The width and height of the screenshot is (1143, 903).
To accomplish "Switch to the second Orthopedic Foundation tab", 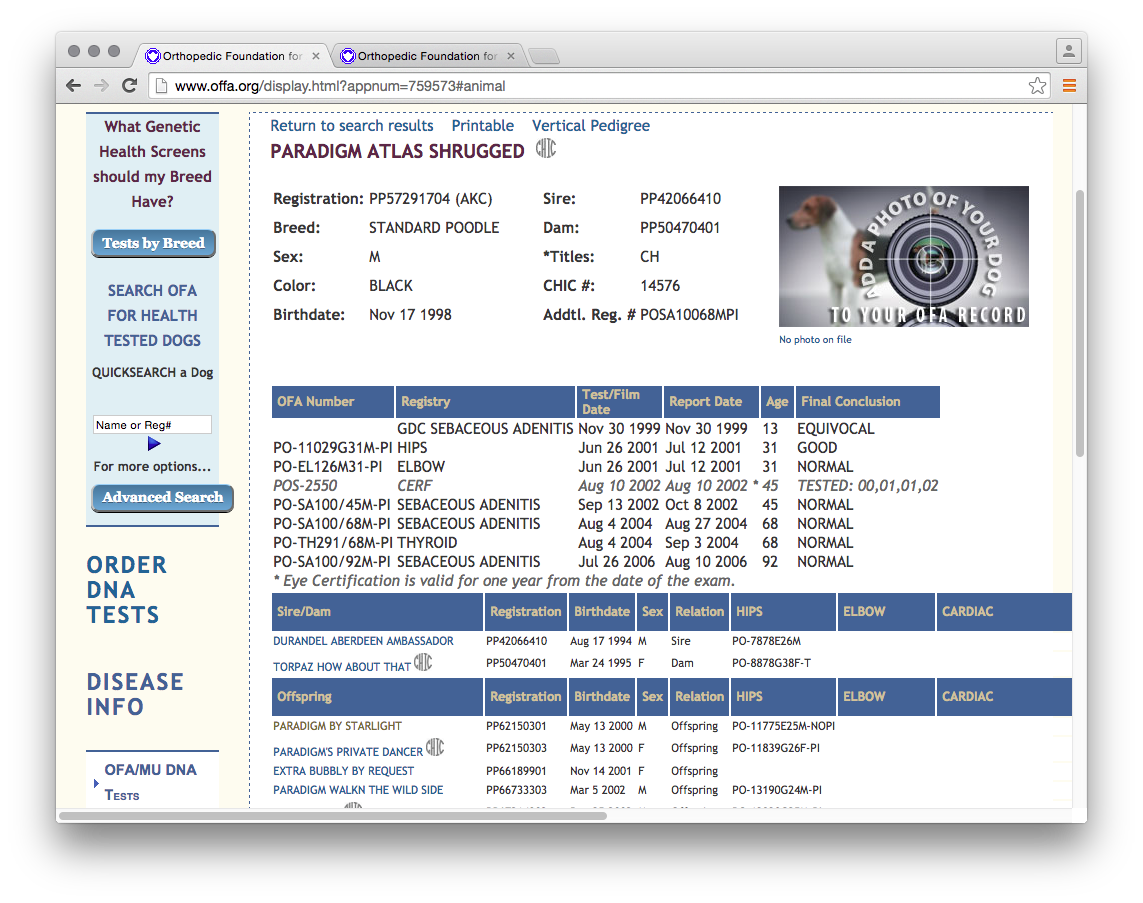I will point(427,56).
